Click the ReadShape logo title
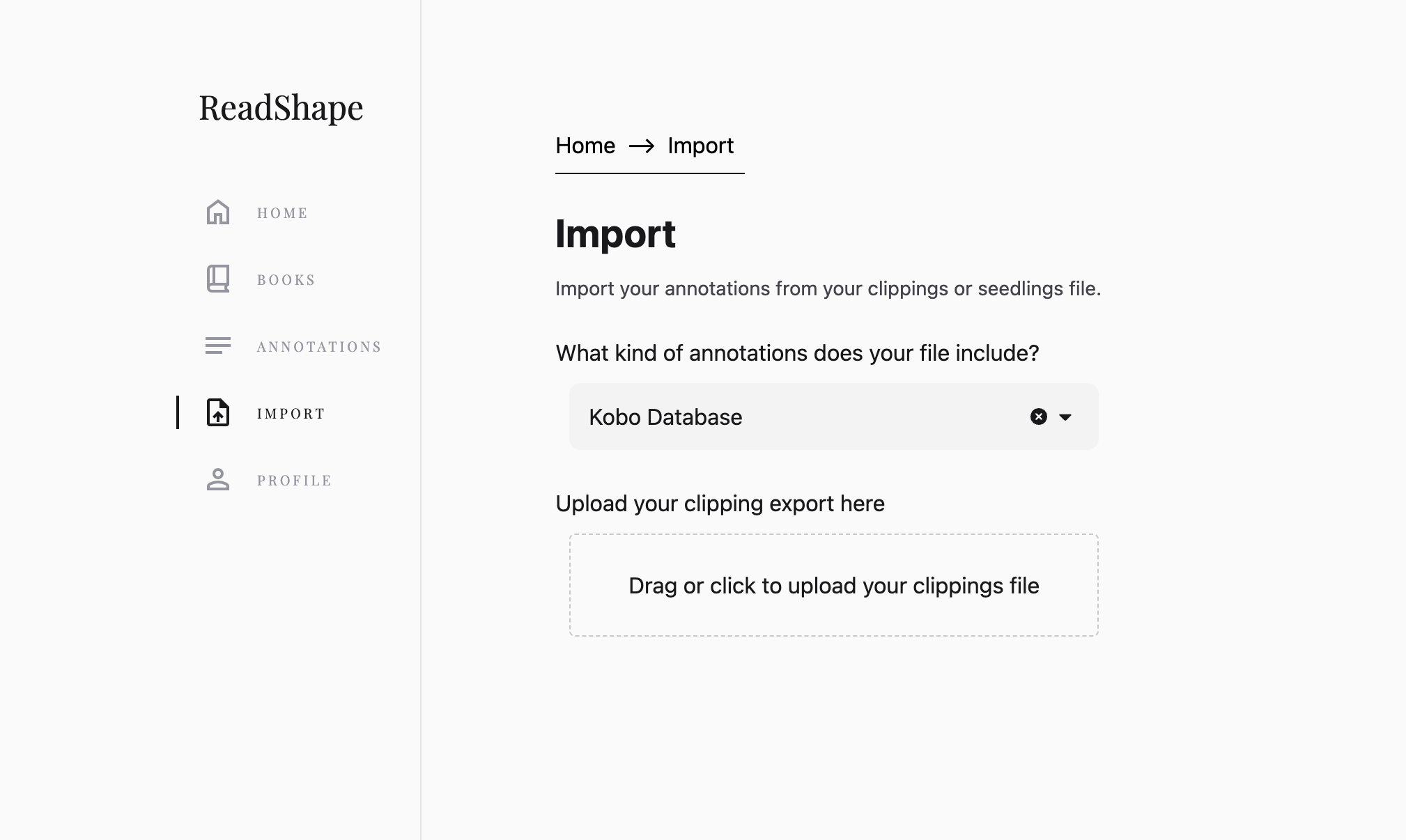Image resolution: width=1406 pixels, height=840 pixels. (x=281, y=108)
